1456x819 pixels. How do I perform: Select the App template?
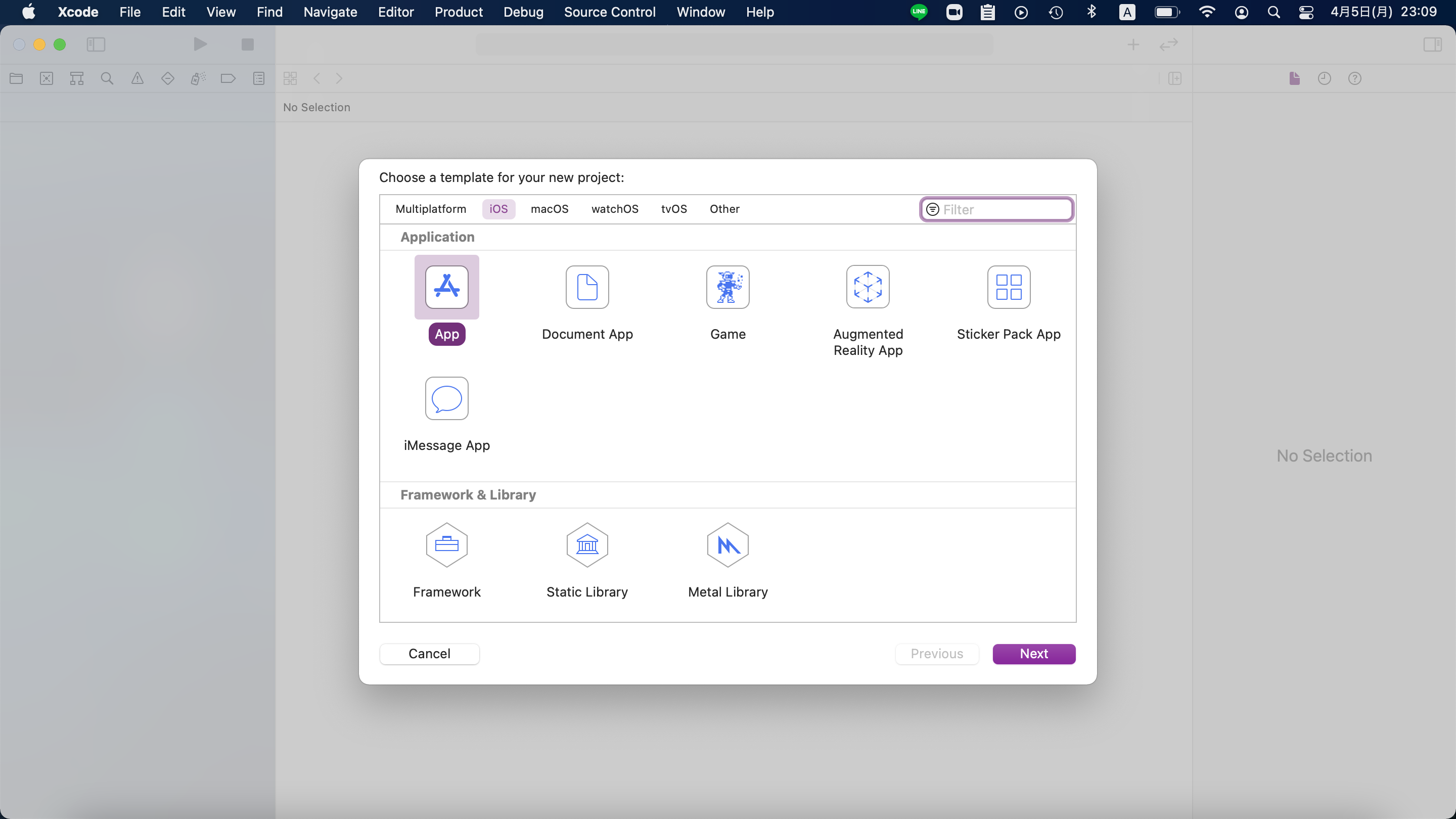446,287
